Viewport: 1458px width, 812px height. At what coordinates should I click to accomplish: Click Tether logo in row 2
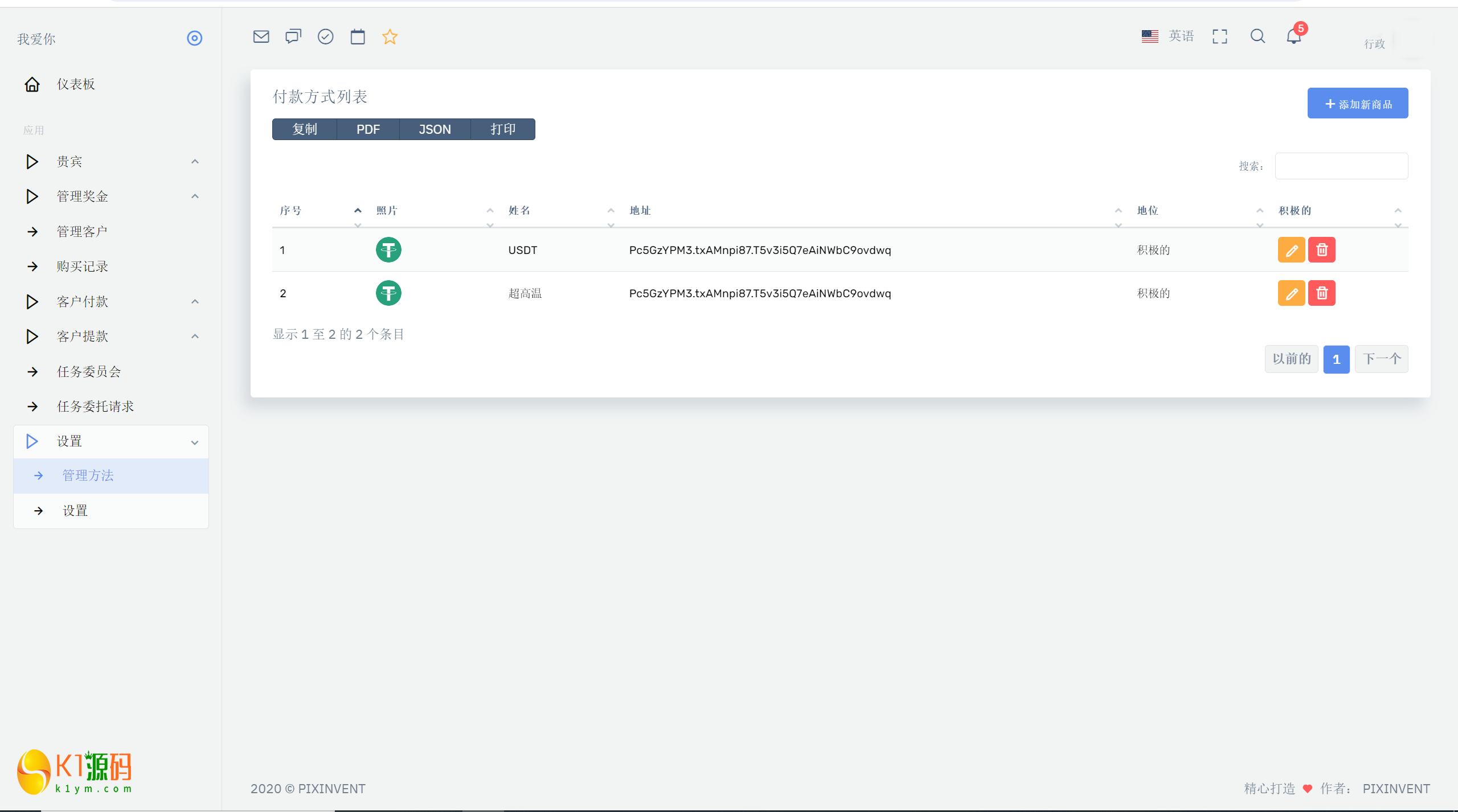coord(388,293)
